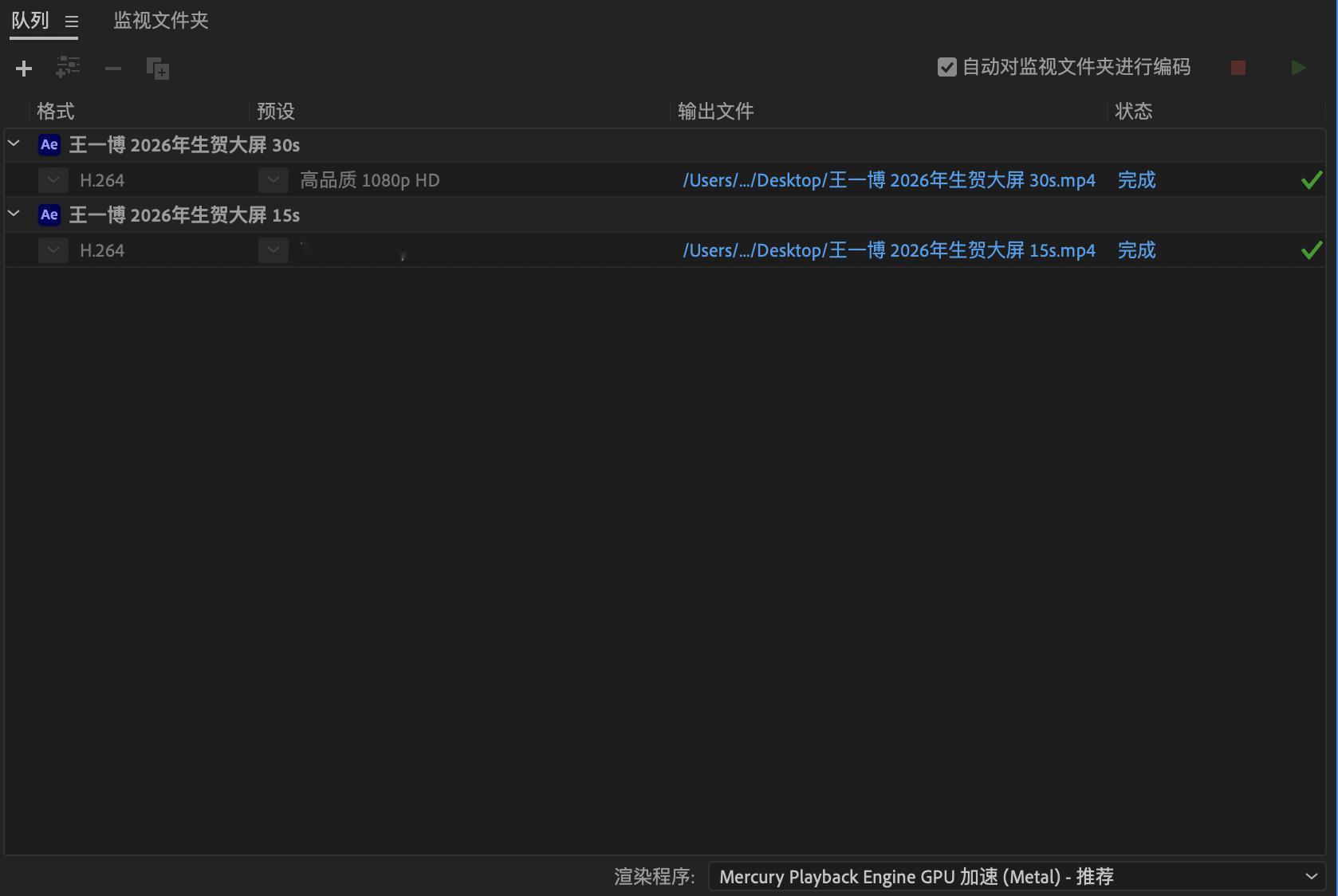Open format dropdown for the 15s output
The height and width of the screenshot is (896, 1338).
(x=53, y=250)
